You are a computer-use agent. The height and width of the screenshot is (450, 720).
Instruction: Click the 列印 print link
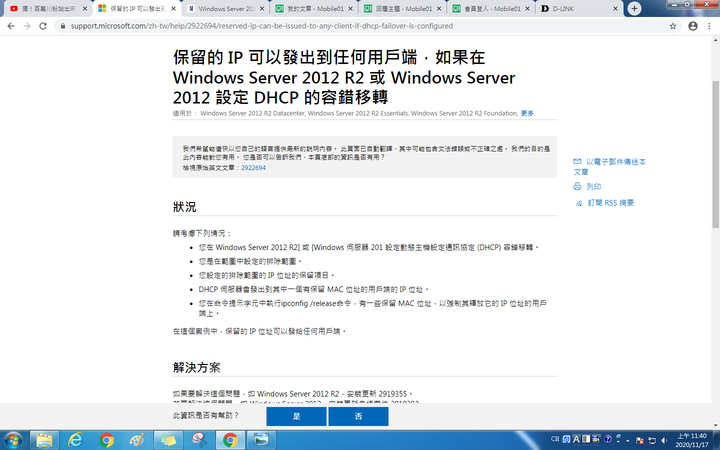(x=593, y=186)
